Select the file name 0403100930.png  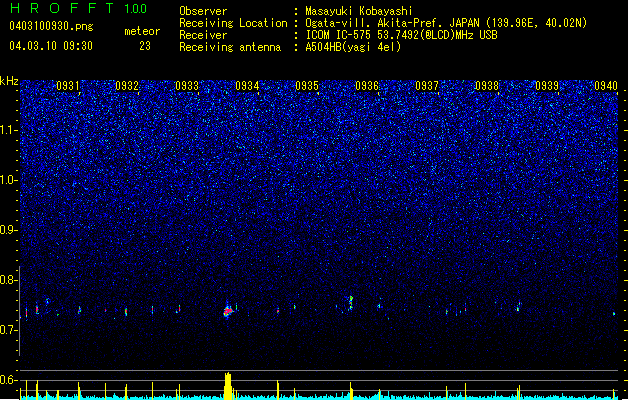tap(51, 27)
